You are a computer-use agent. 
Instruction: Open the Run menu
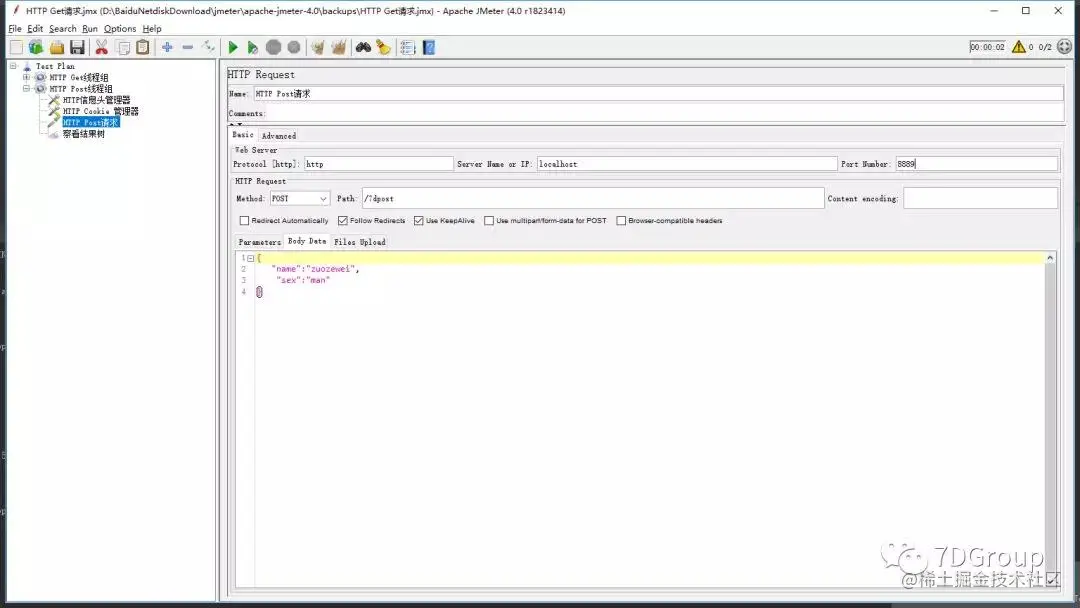pos(90,28)
